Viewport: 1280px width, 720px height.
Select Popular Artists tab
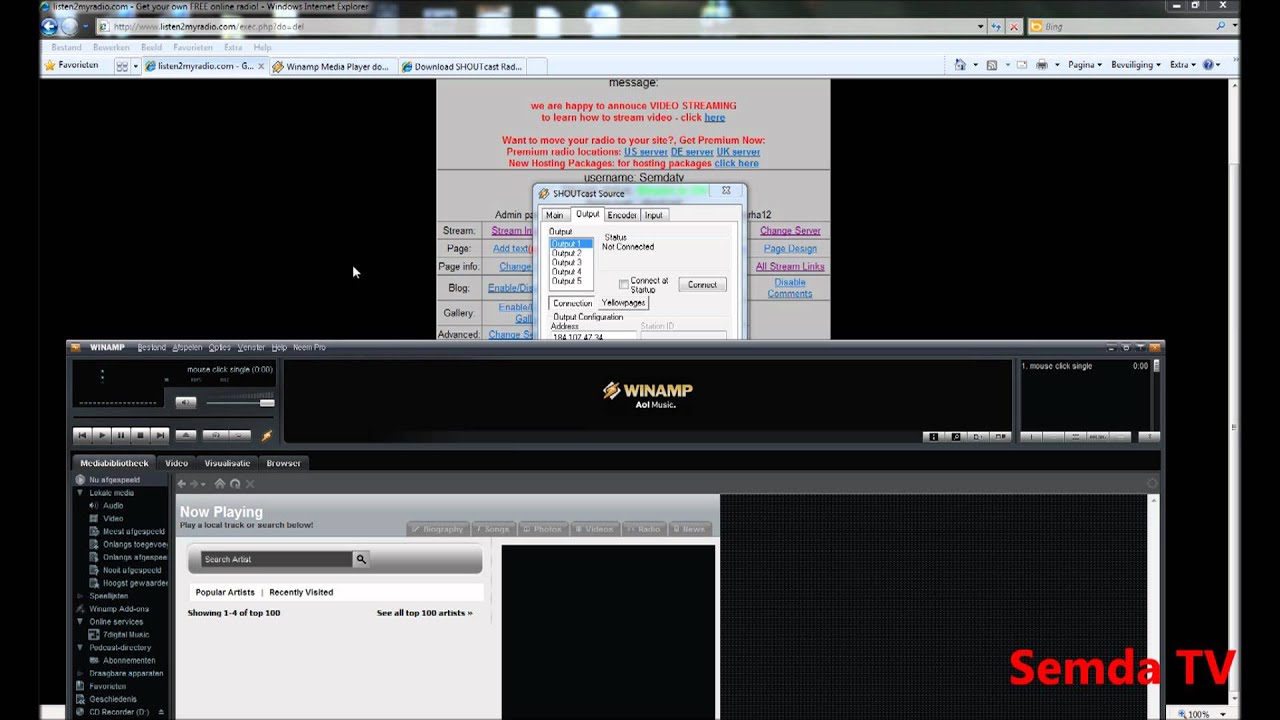coord(225,592)
